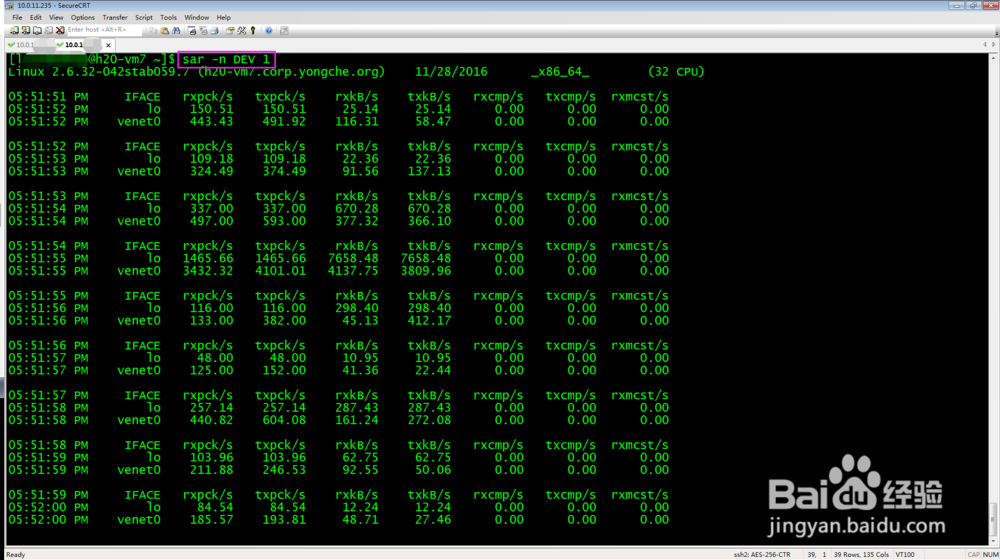The image size is (1000, 560).
Task: Click the value '670.28' under rxkB/s
Action: [357, 209]
